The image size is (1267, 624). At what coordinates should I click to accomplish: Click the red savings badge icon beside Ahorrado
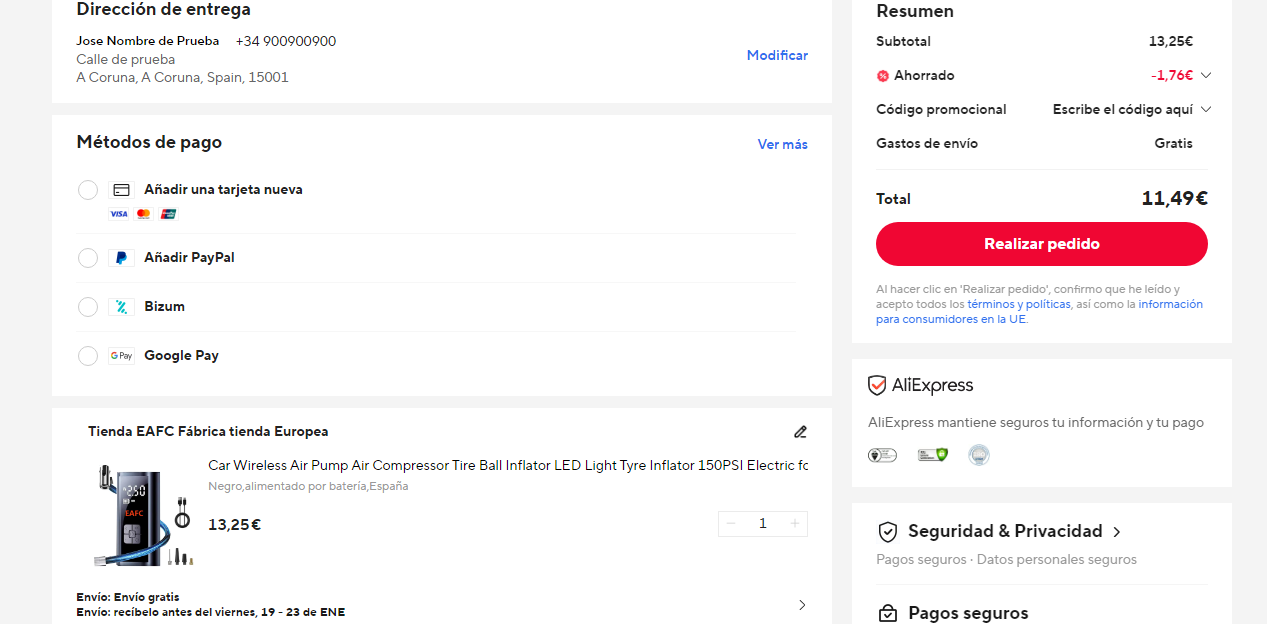[x=883, y=76]
